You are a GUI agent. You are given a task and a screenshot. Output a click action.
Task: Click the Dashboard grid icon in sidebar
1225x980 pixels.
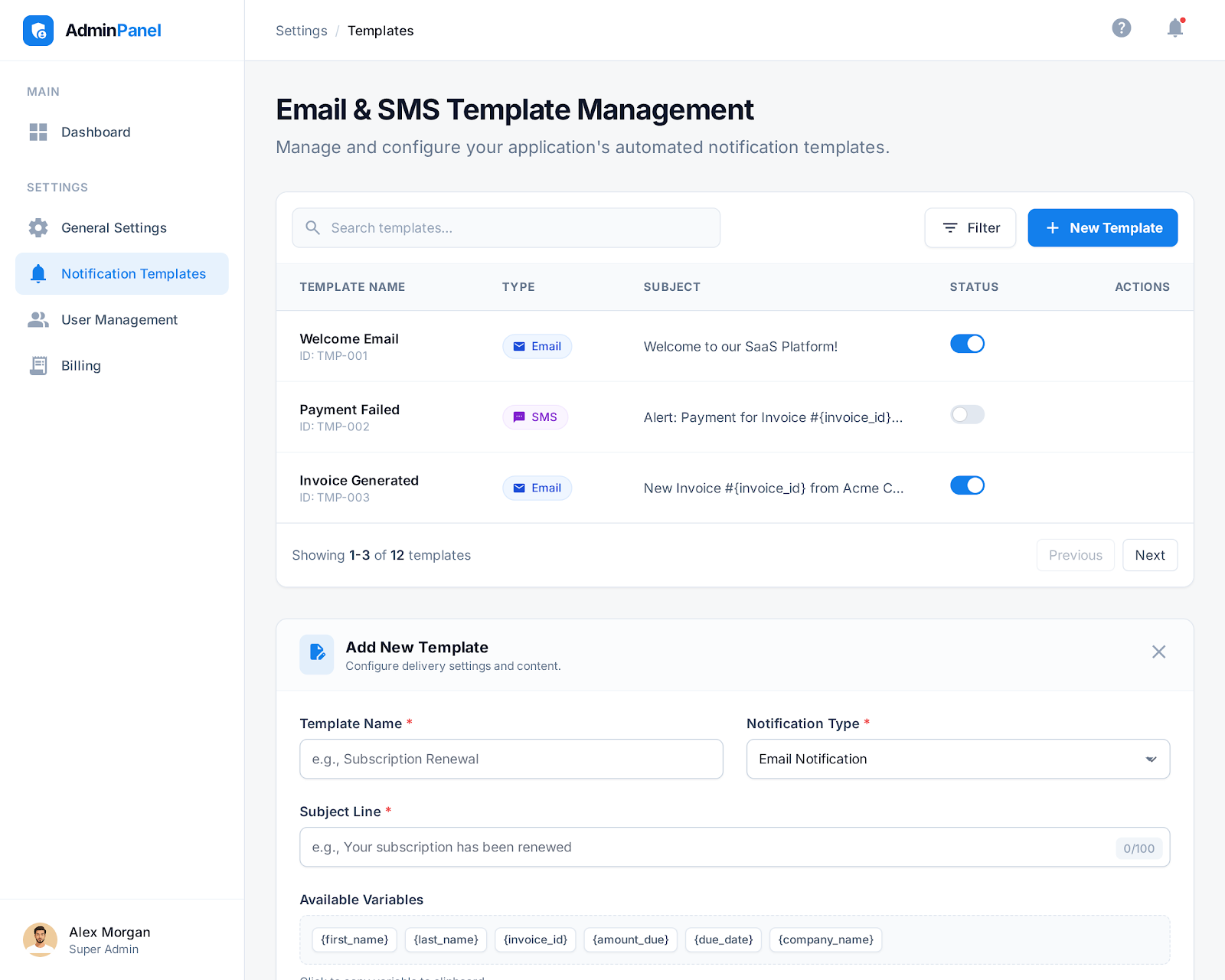[38, 132]
